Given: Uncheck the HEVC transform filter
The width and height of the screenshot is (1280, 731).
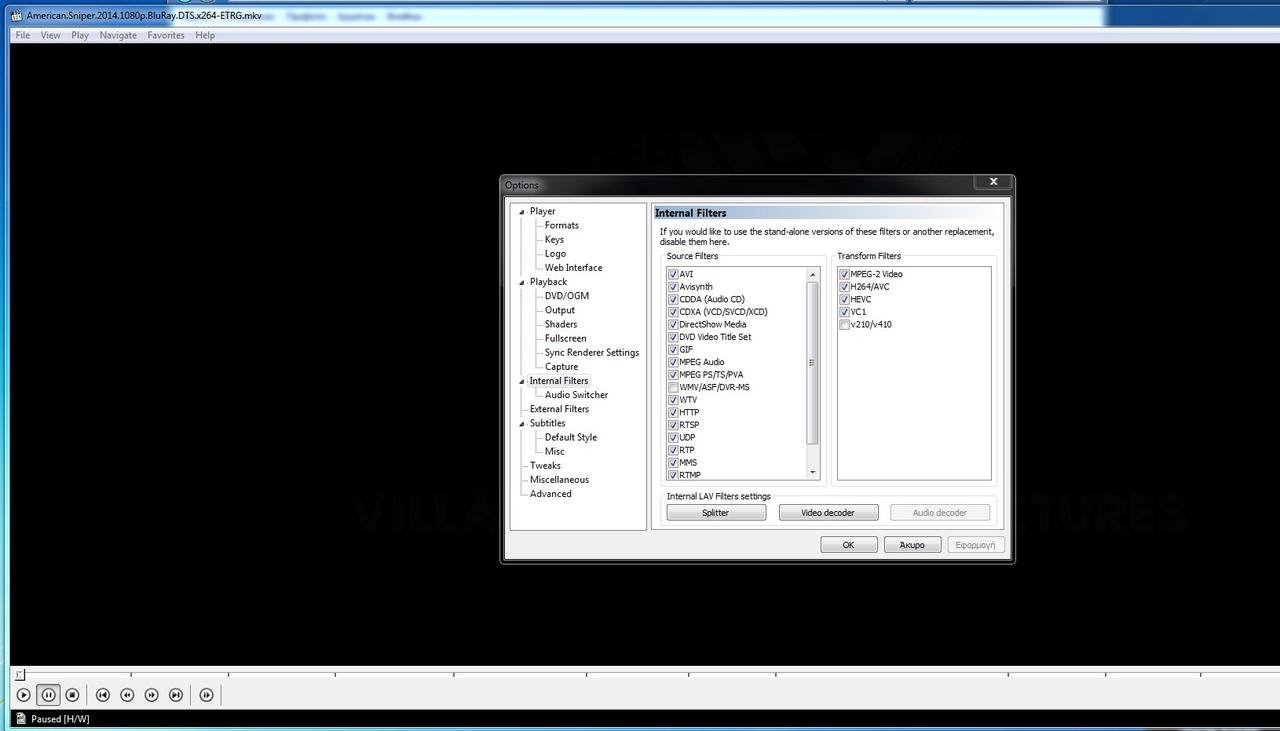Looking at the screenshot, I should click(844, 298).
